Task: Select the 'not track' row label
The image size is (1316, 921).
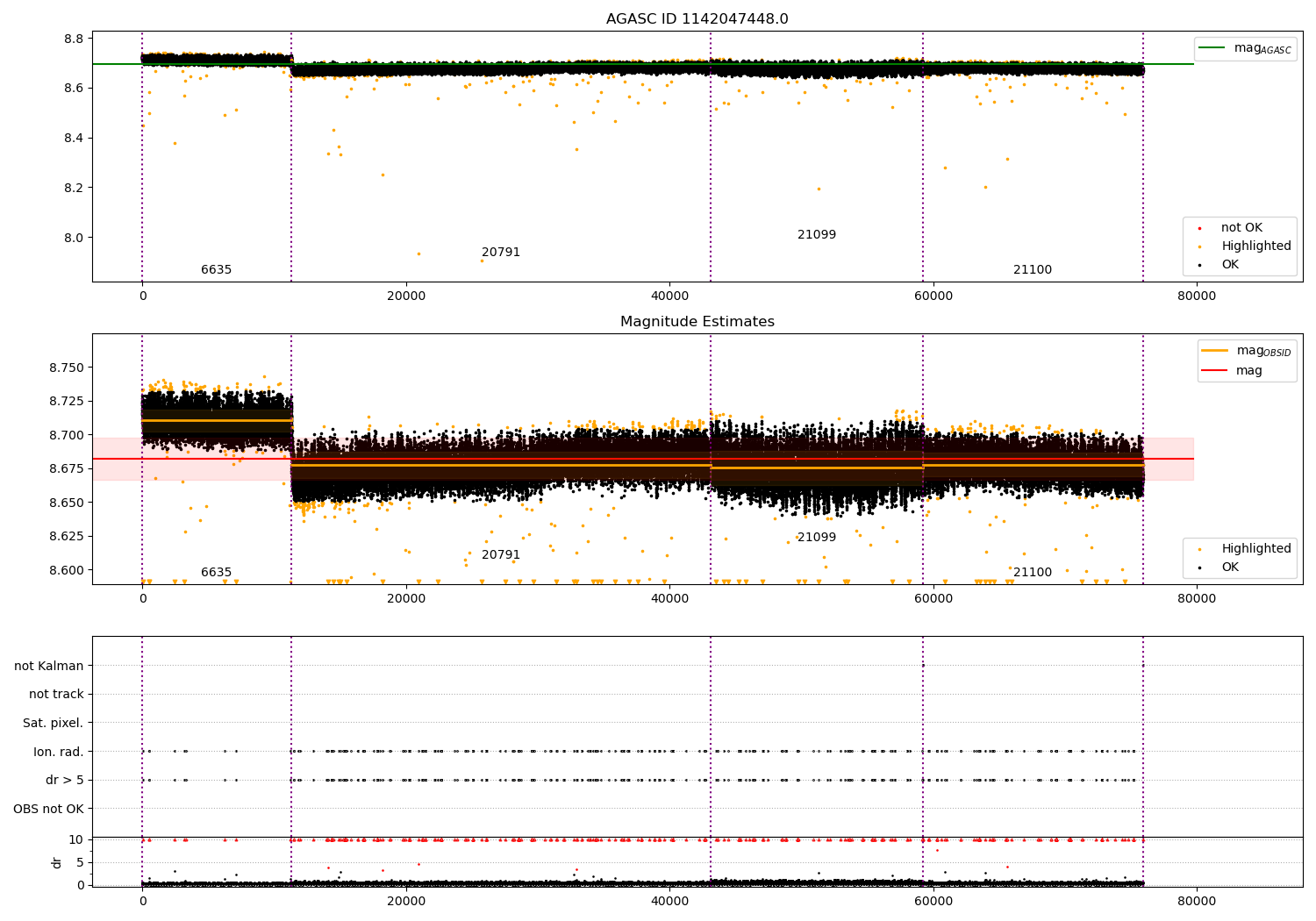Action: [x=56, y=694]
